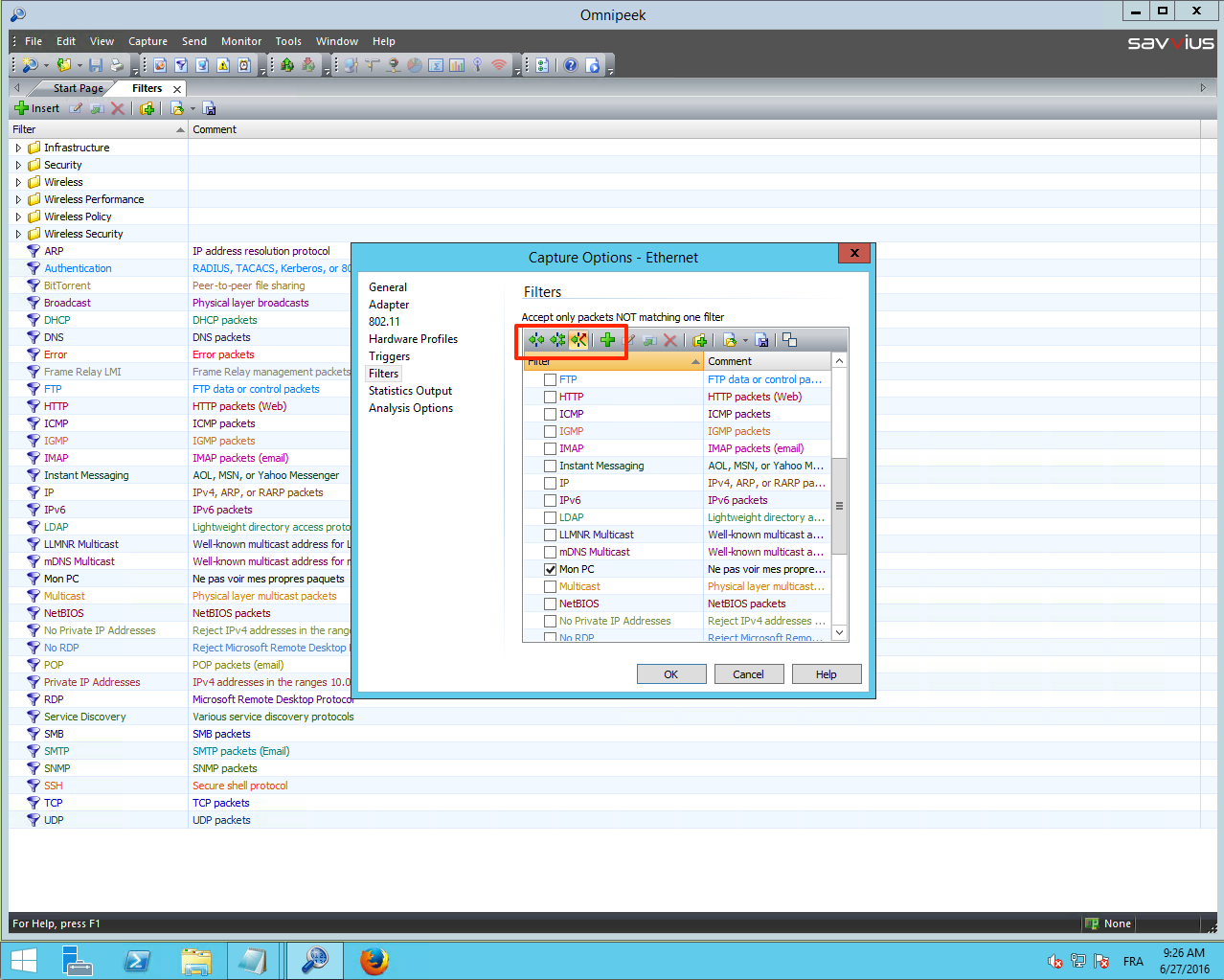Click the pie chart icon in main toolbar

tap(415, 65)
